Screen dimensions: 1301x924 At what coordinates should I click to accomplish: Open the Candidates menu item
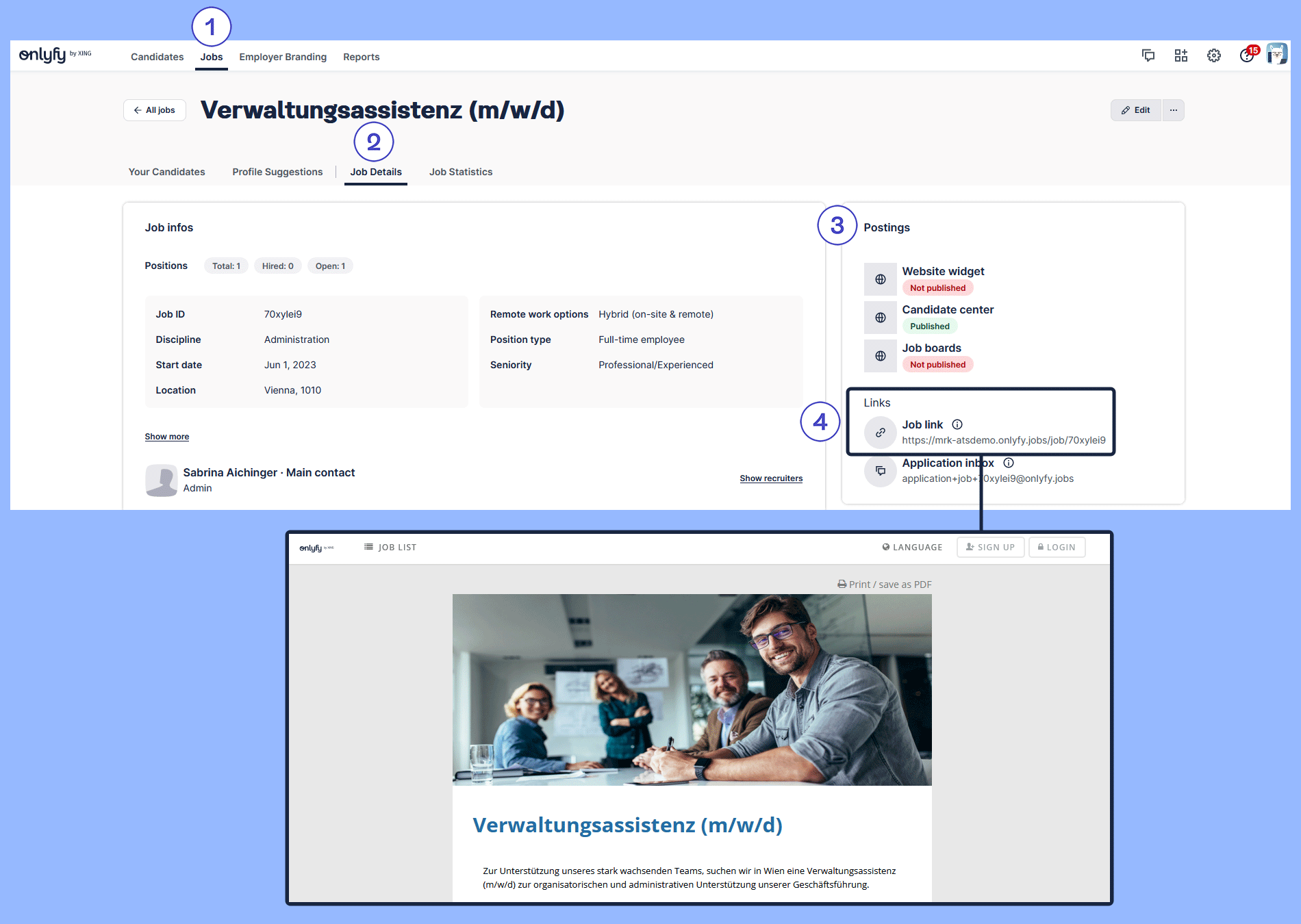coord(157,57)
